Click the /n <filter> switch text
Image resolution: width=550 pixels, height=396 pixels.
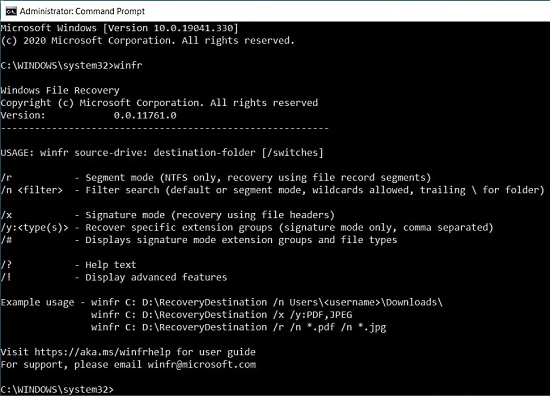pos(32,190)
